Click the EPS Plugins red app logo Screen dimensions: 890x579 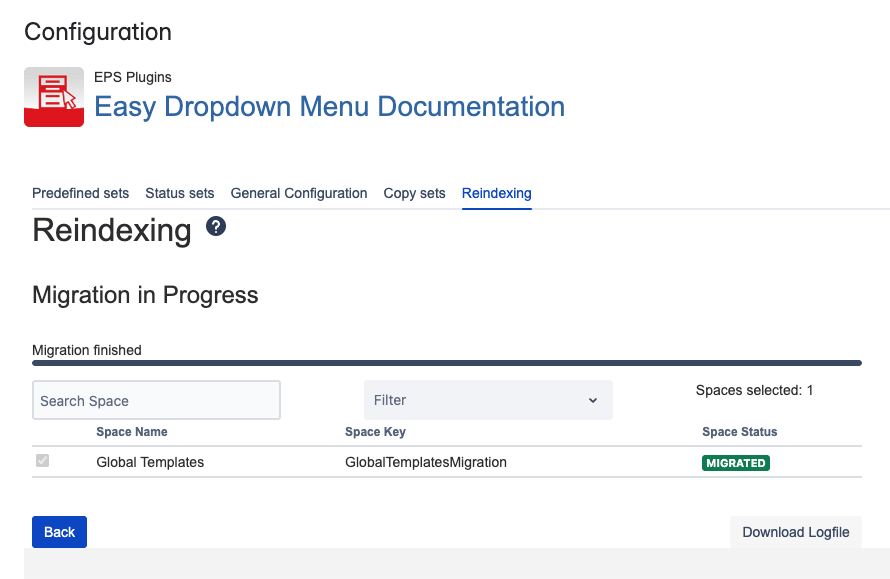(54, 97)
